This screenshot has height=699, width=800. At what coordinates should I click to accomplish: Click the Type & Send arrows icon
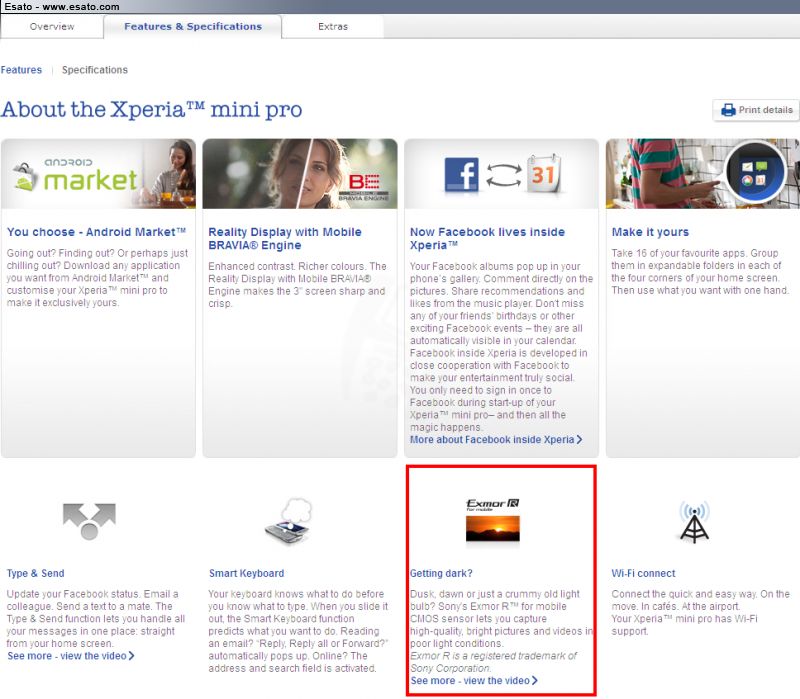click(89, 521)
